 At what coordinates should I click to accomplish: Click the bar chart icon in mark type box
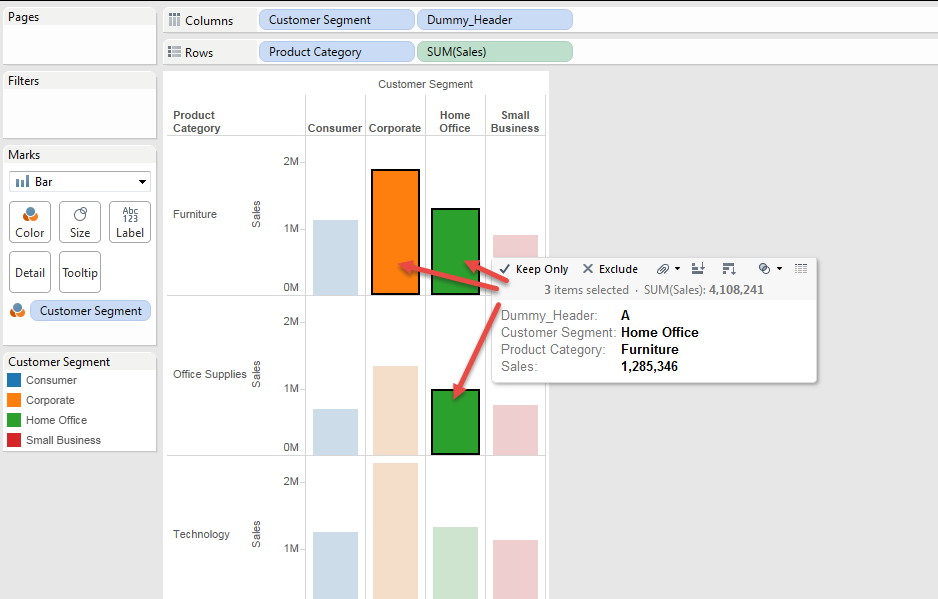point(23,181)
